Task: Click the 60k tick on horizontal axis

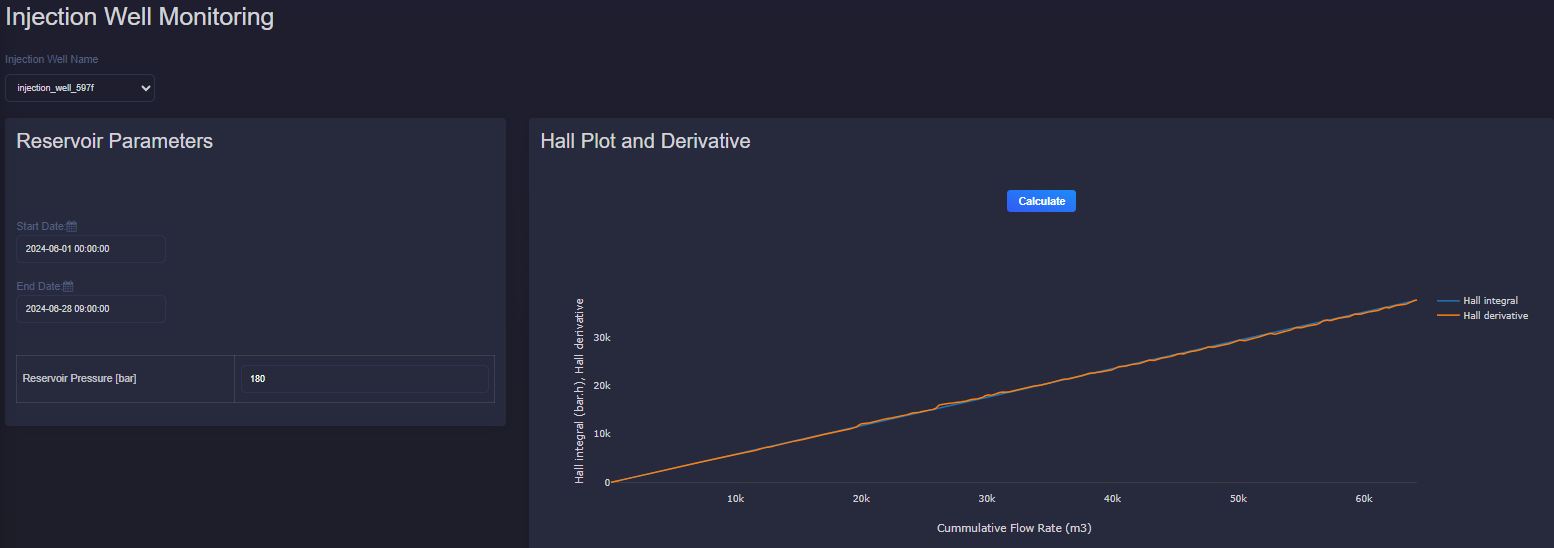Action: pos(1363,498)
